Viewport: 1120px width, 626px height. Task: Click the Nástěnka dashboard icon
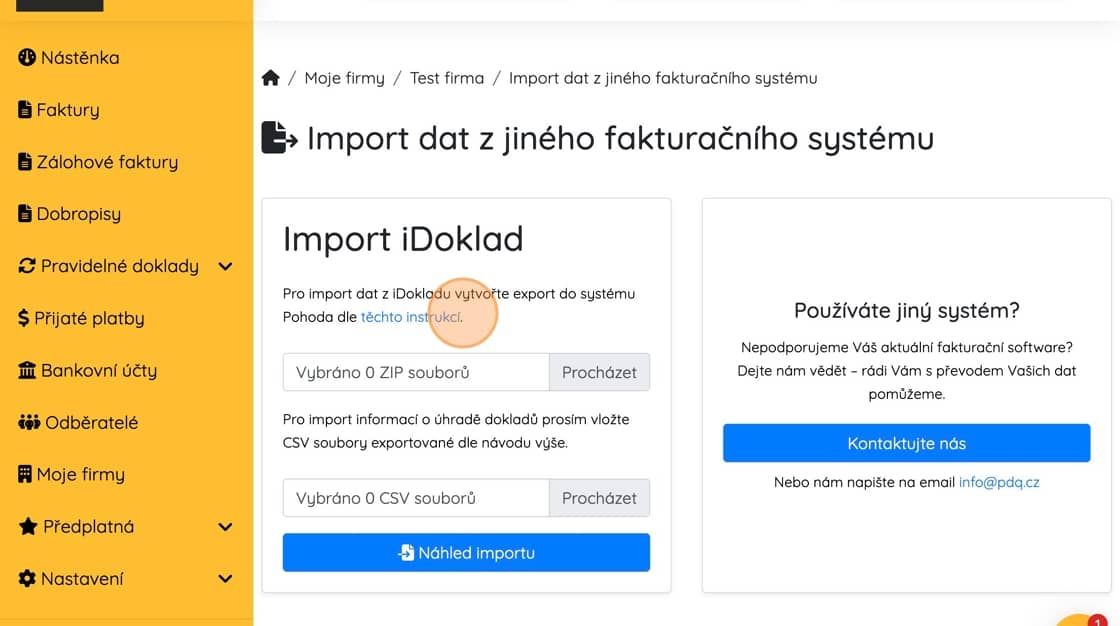click(x=27, y=58)
